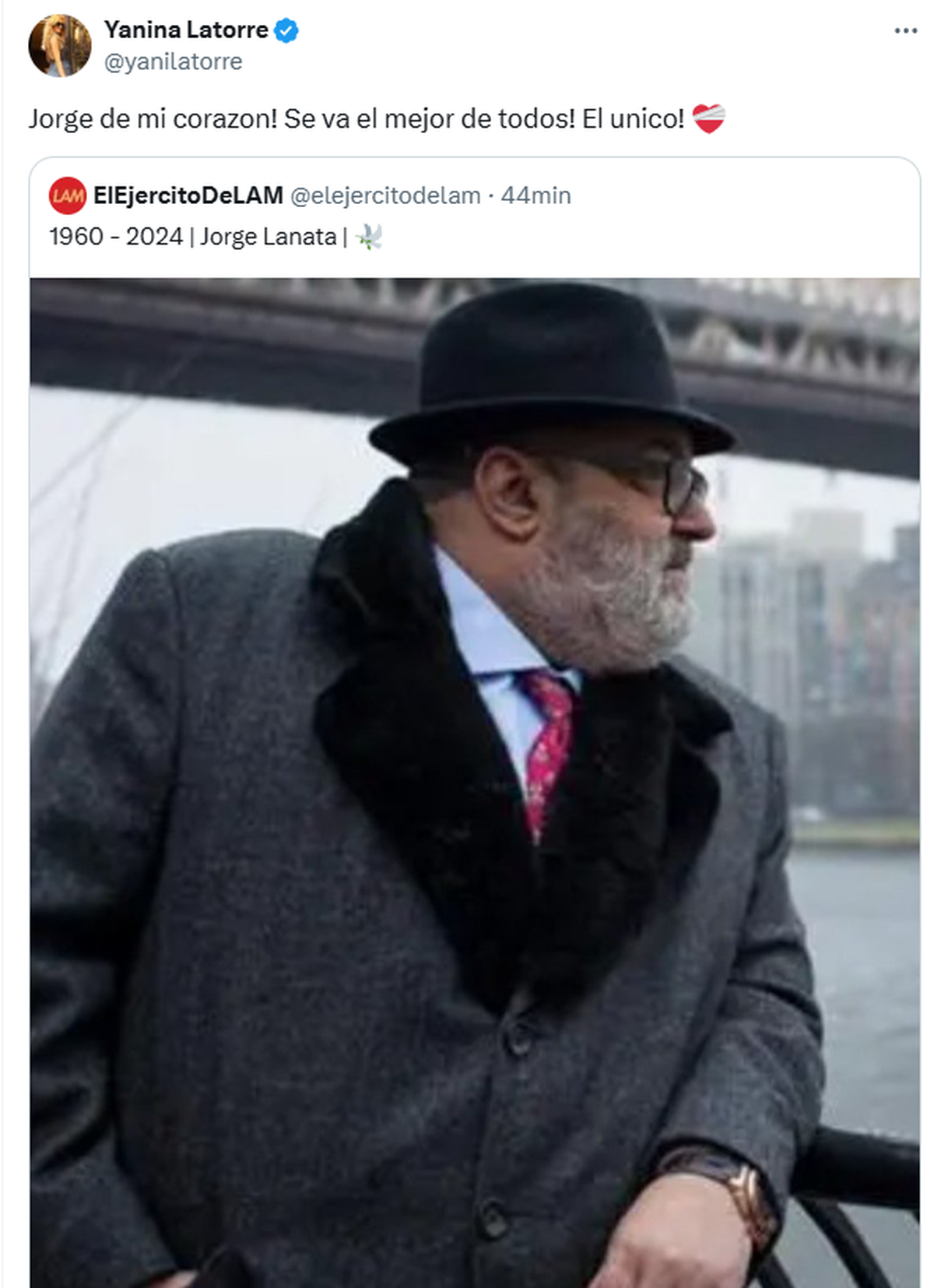Open the Yanina Latorre display name
The image size is (934, 1288).
[x=186, y=30]
